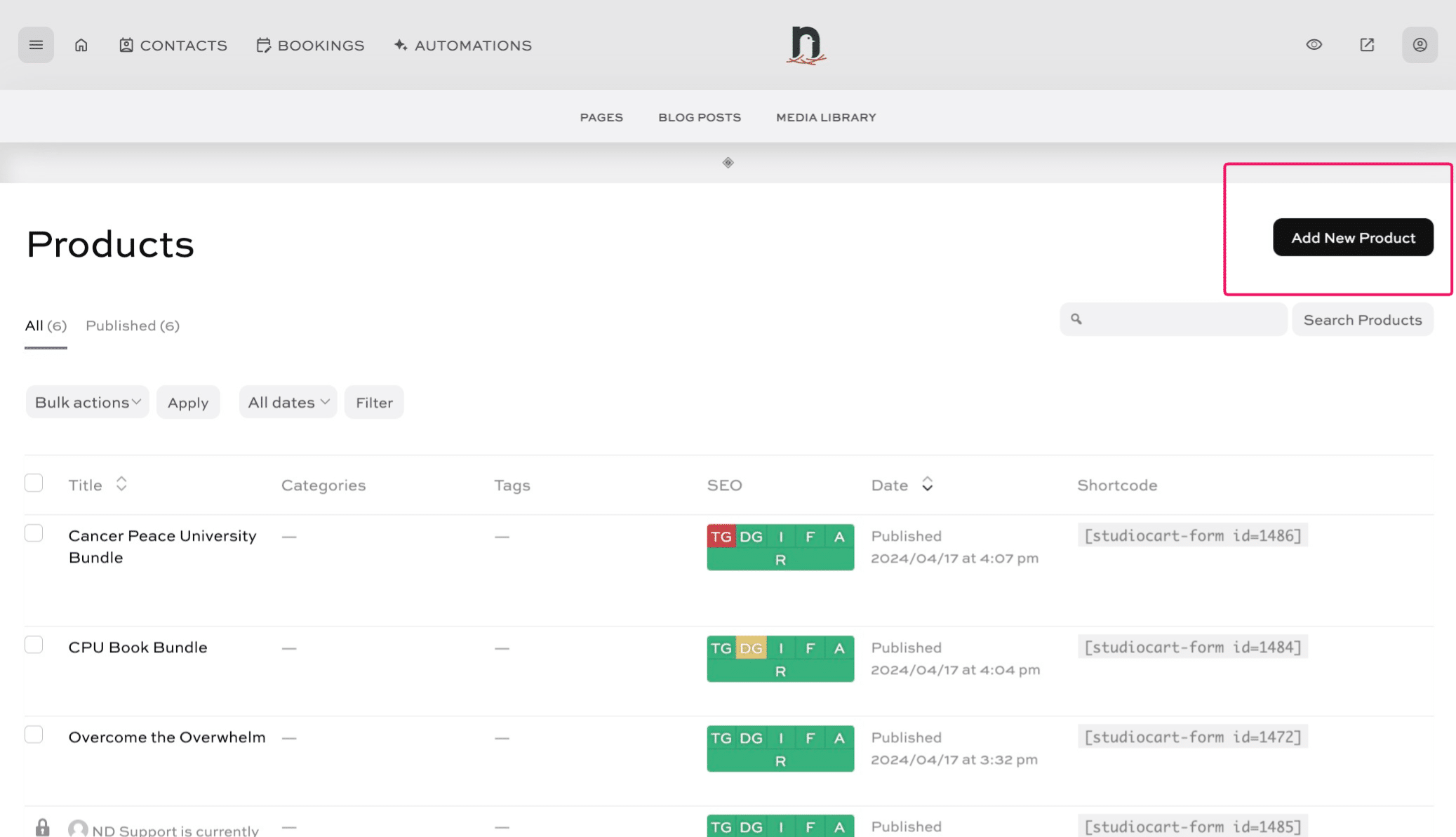This screenshot has height=837, width=1456.
Task: Open the user account icon
Action: coord(1420,45)
